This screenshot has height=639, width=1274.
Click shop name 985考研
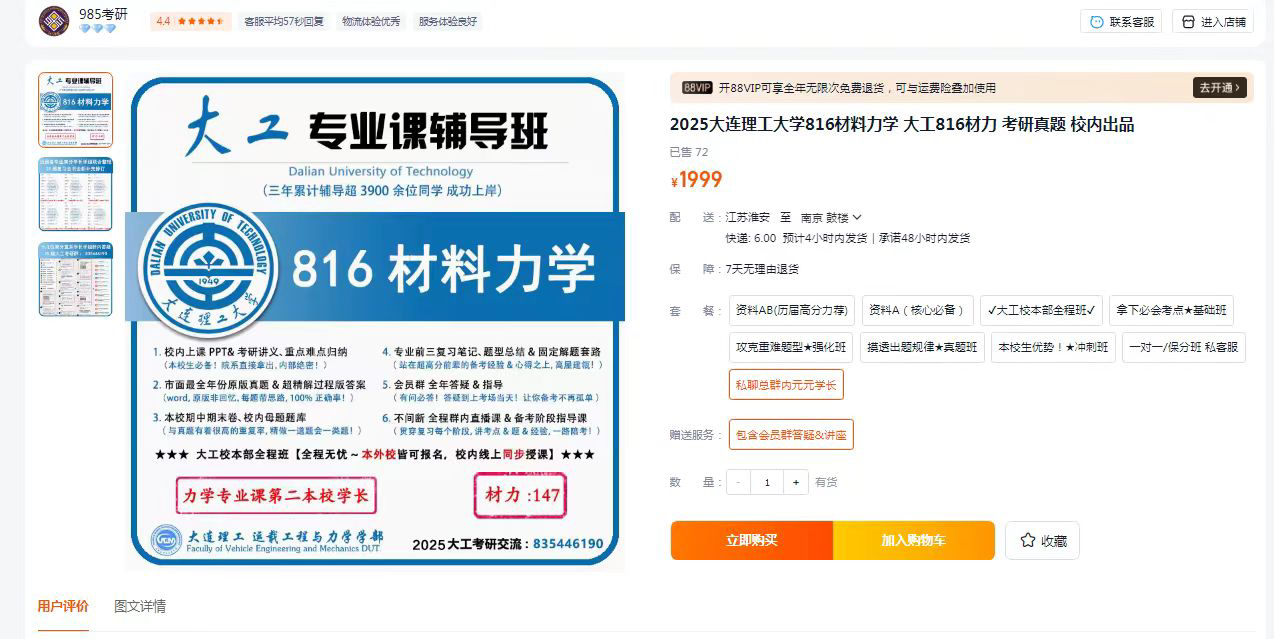pos(103,14)
